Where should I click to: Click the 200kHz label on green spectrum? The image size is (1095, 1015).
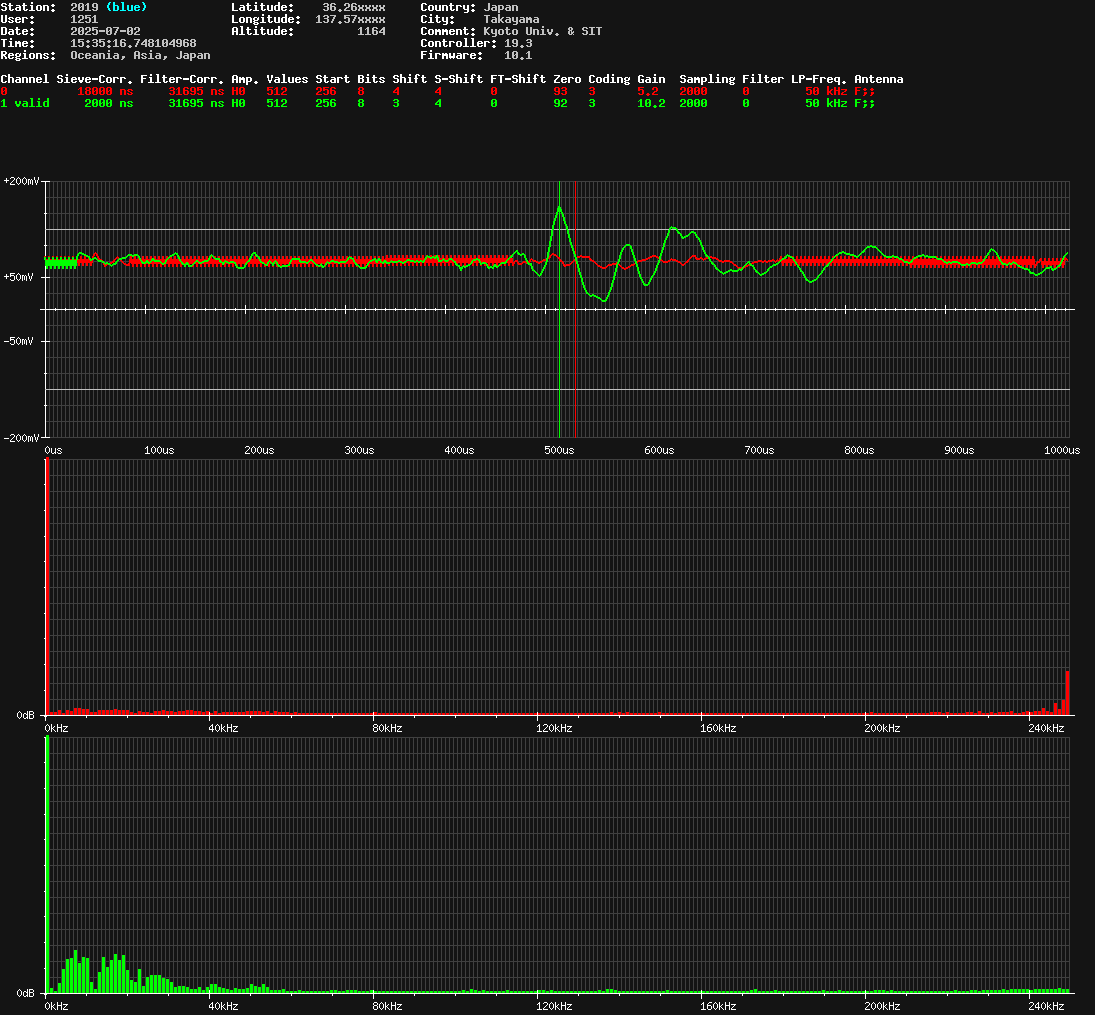point(882,1007)
